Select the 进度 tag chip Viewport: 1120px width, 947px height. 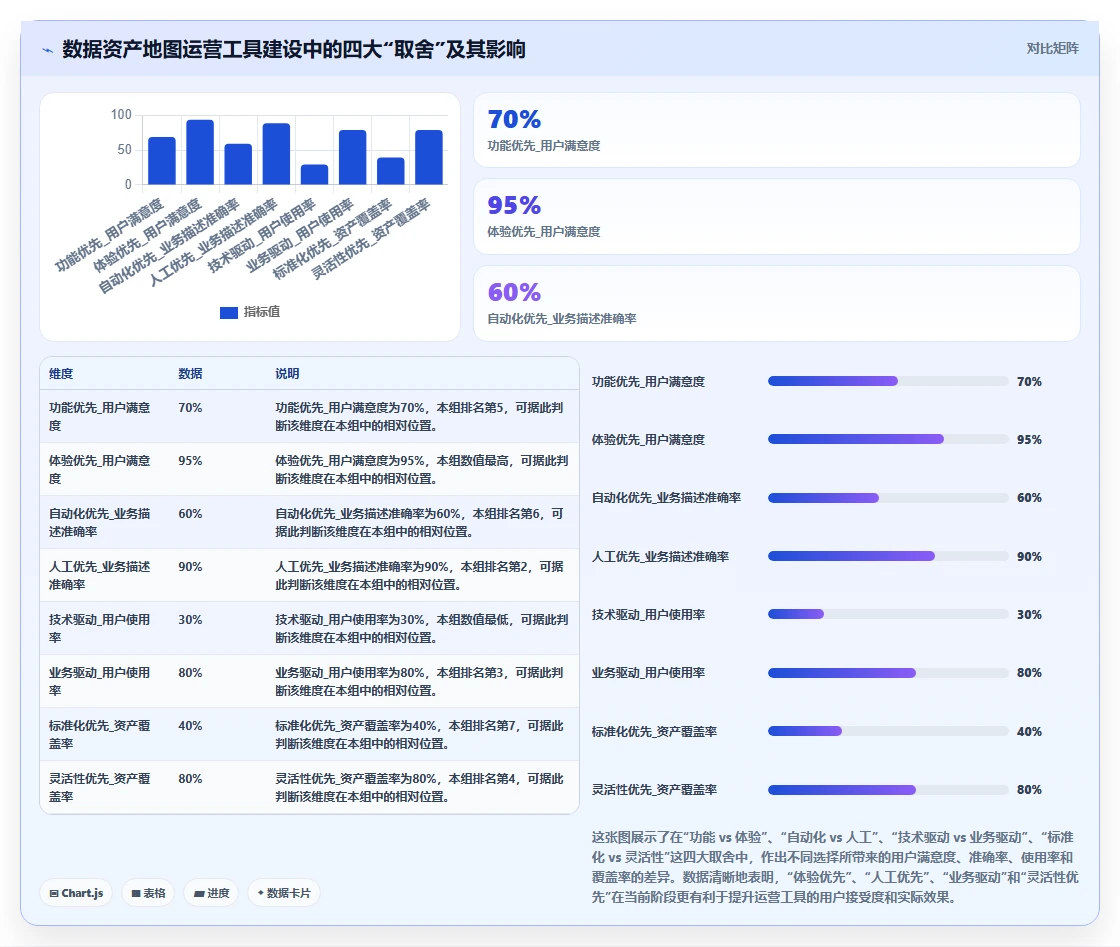(211, 893)
